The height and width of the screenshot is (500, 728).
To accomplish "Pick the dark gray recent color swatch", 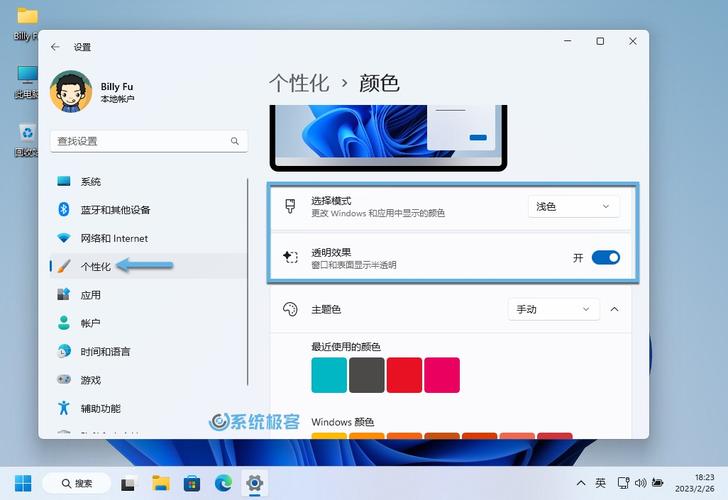I will [366, 375].
